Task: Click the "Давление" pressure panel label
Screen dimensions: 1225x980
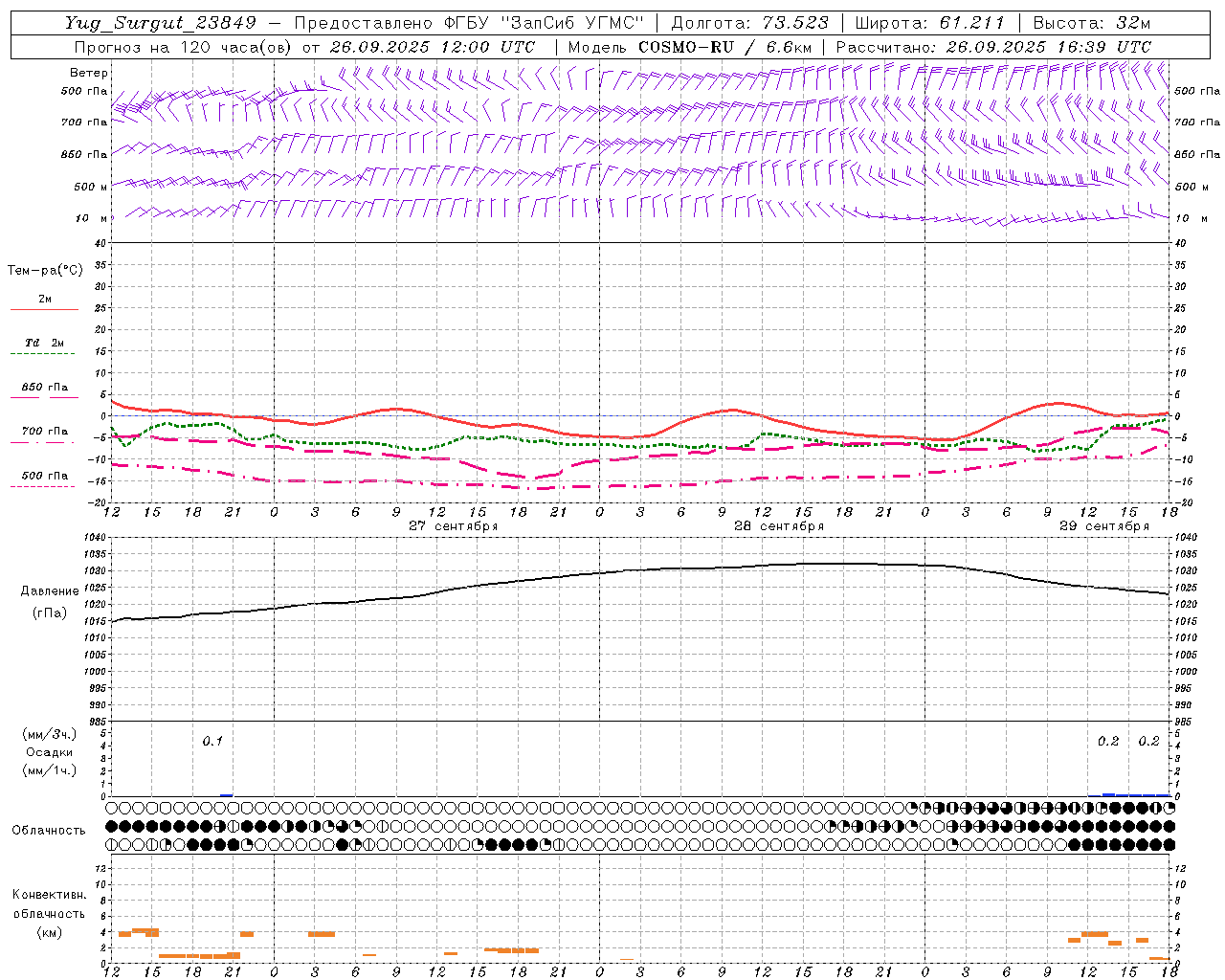Action: tap(50, 591)
